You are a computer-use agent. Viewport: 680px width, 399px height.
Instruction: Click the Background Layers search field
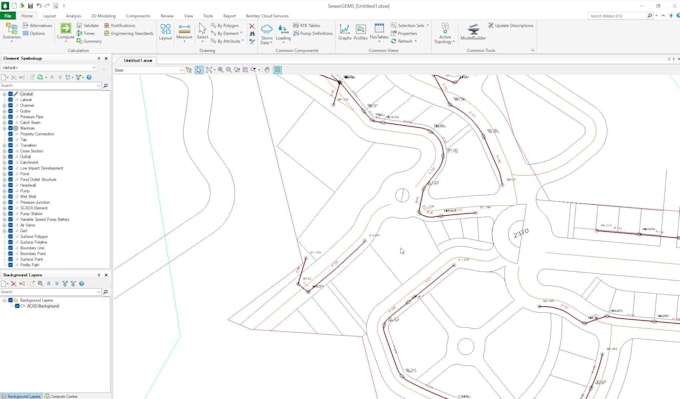[x=51, y=292]
